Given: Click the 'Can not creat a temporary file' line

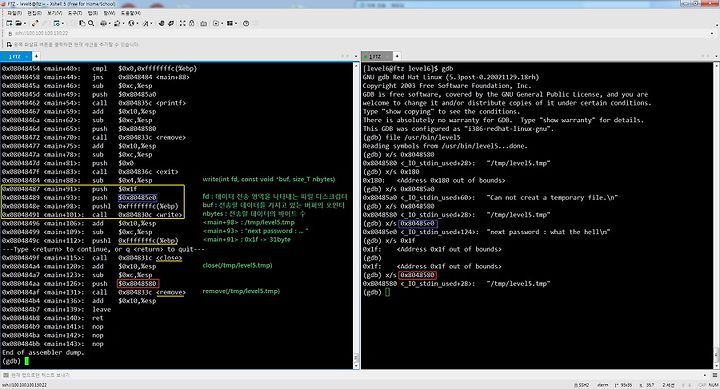Looking at the screenshot, I should pyautogui.click(x=490, y=197).
